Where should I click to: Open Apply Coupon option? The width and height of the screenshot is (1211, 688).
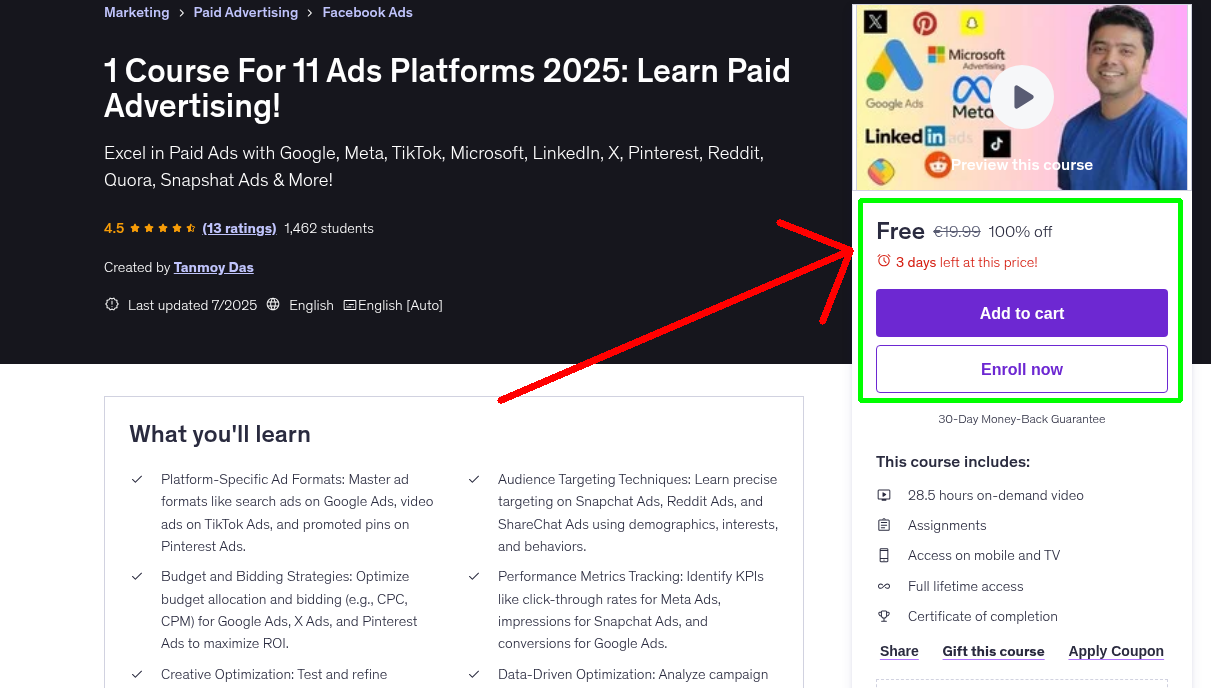(1115, 651)
